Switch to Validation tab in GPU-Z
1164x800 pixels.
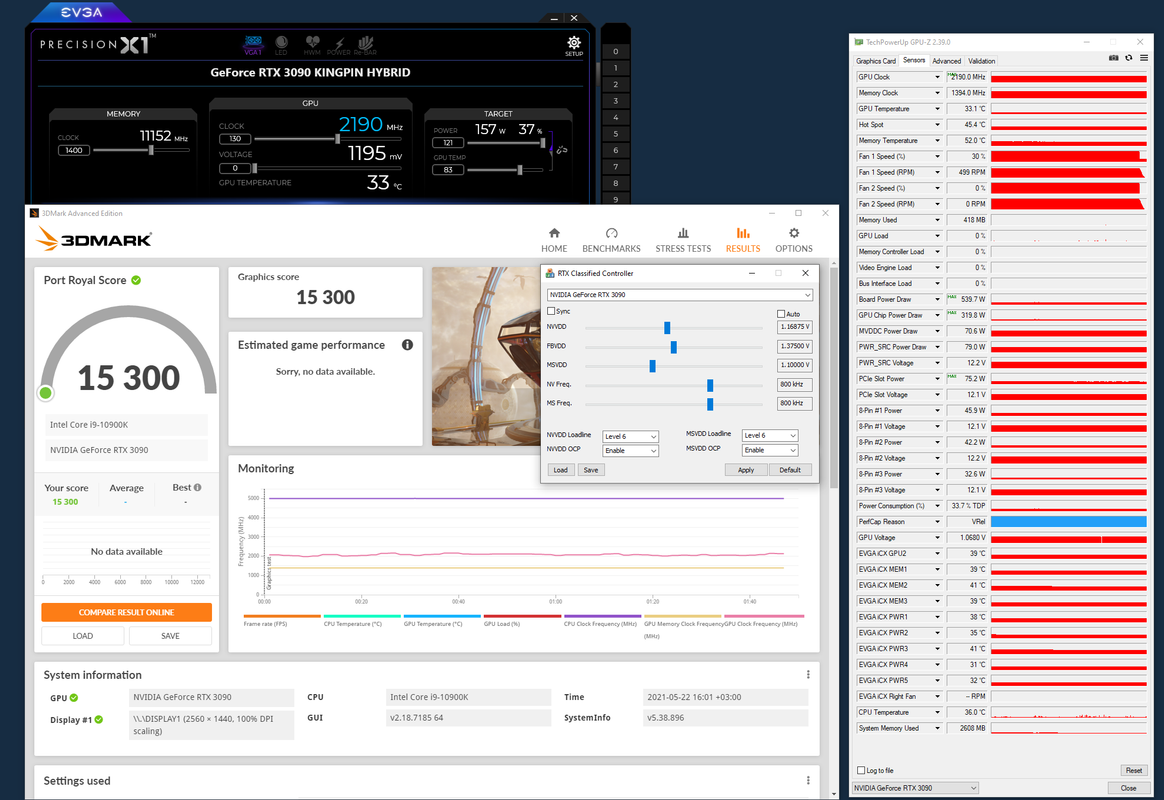(x=981, y=61)
